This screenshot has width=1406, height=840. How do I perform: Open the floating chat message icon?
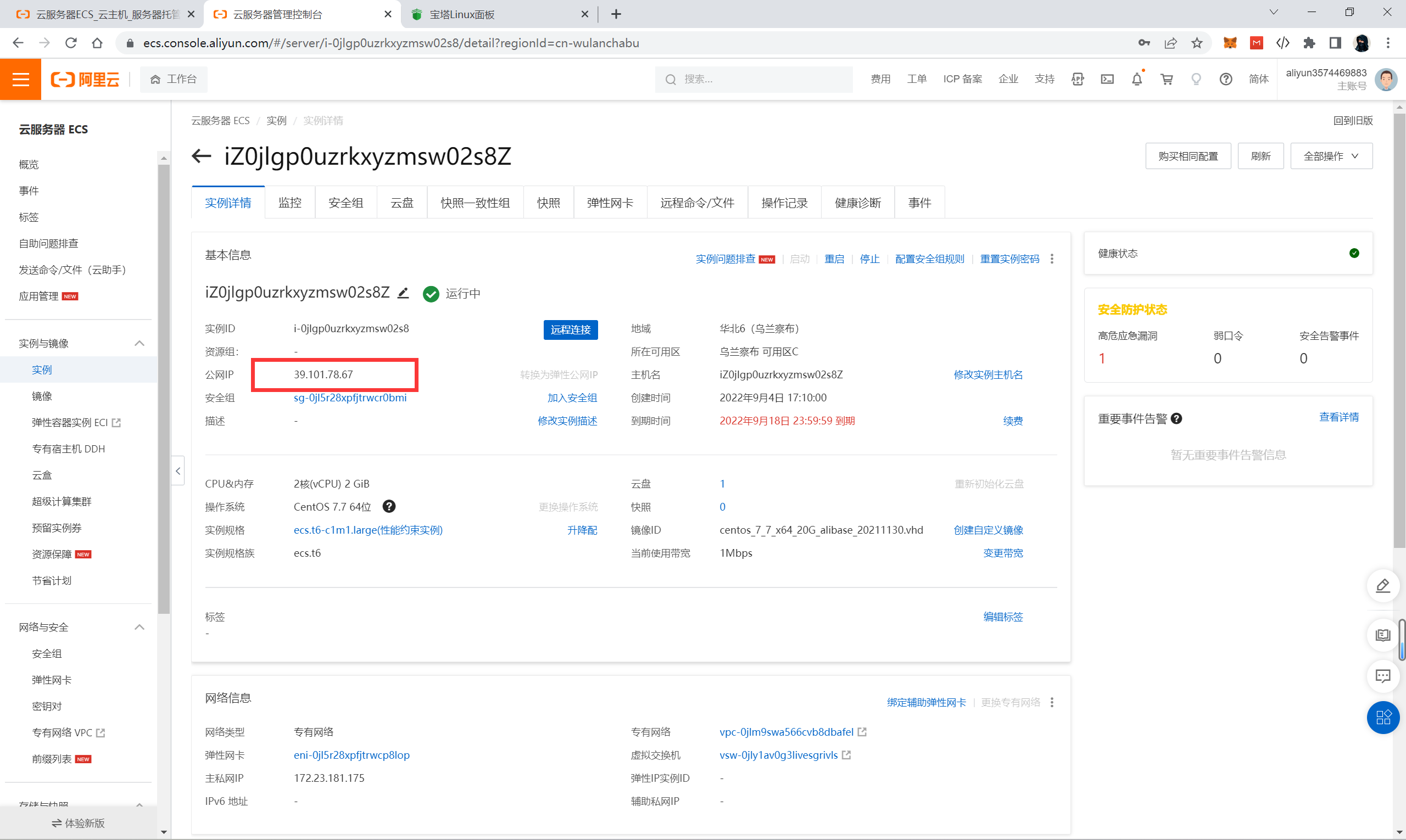pyautogui.click(x=1383, y=676)
